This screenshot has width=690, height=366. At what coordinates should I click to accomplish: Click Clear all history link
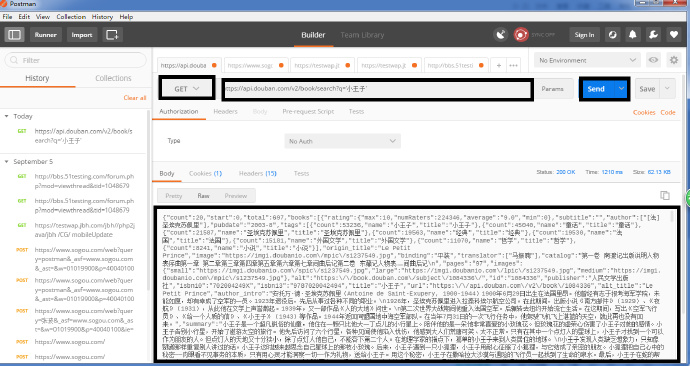(x=135, y=98)
